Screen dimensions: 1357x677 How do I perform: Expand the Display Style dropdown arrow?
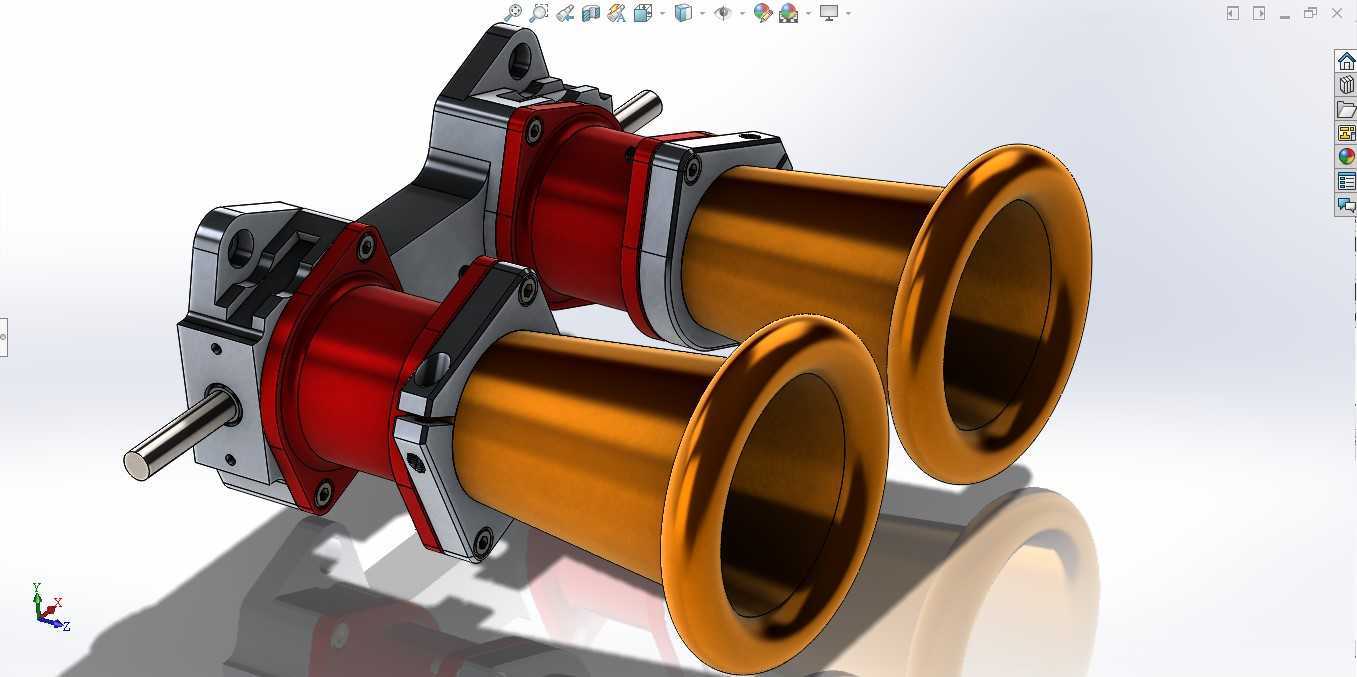702,14
